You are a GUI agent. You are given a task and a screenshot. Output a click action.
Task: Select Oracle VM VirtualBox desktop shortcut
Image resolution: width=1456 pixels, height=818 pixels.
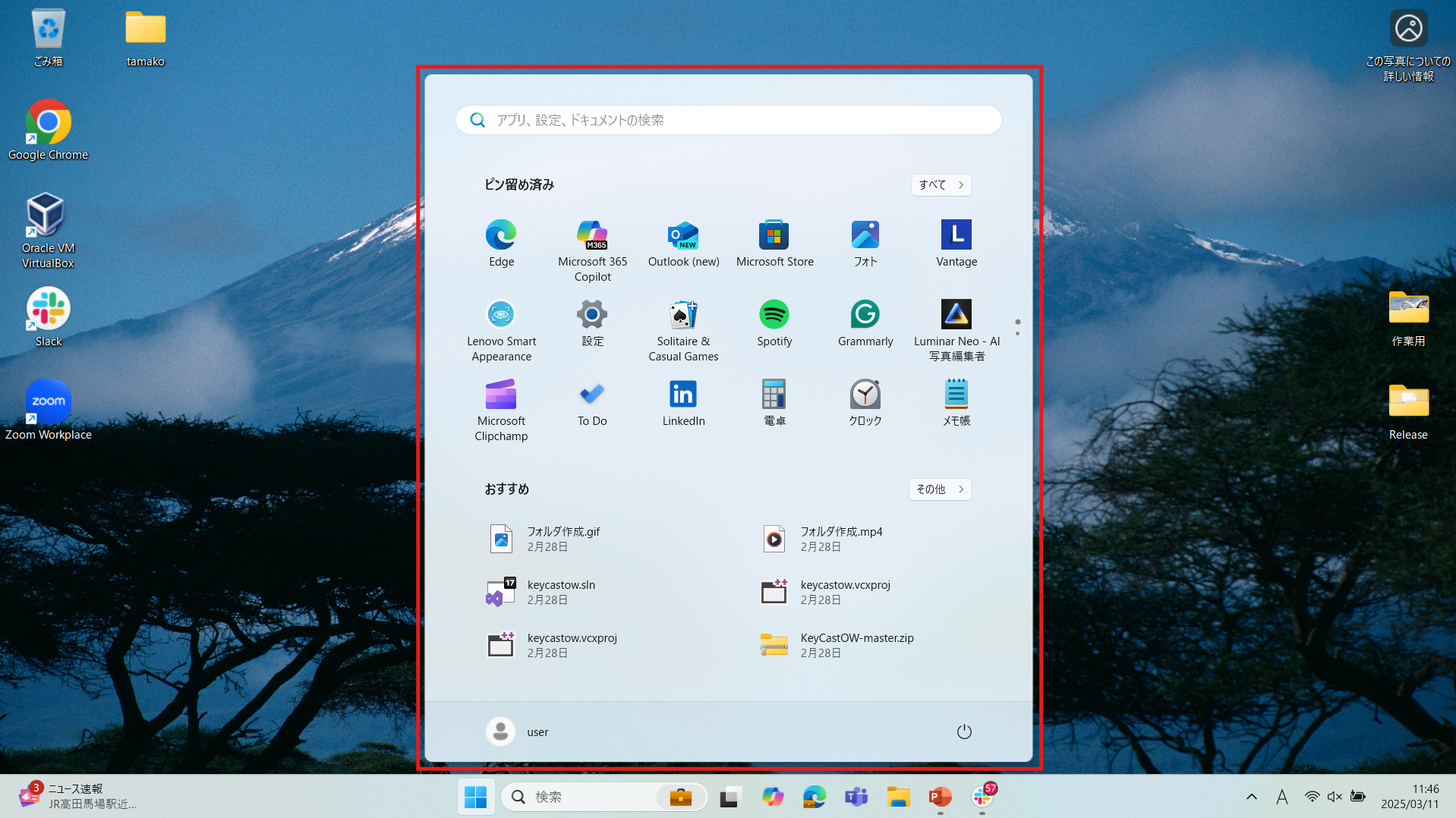click(x=48, y=231)
